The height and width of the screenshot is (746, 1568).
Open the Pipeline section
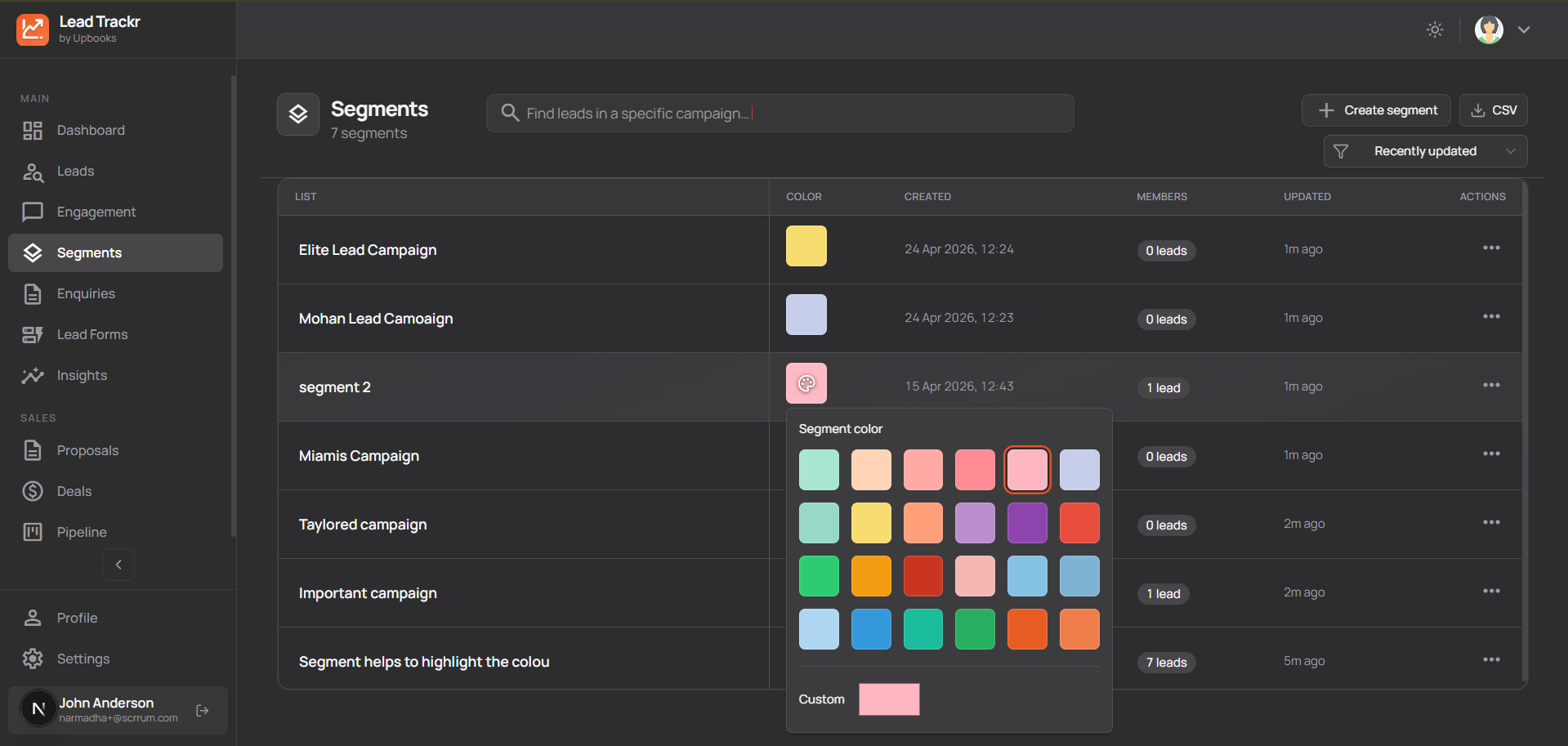[x=82, y=531]
